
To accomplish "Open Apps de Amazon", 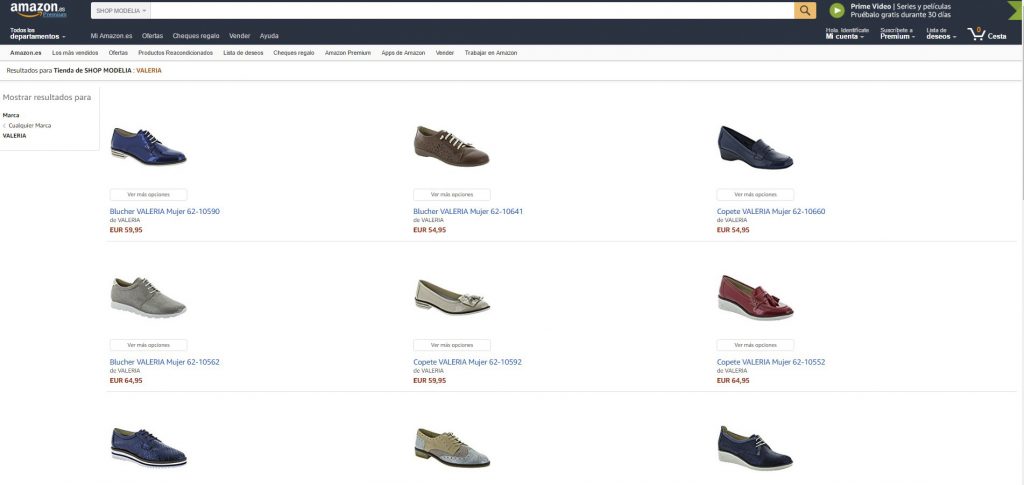I will [404, 53].
